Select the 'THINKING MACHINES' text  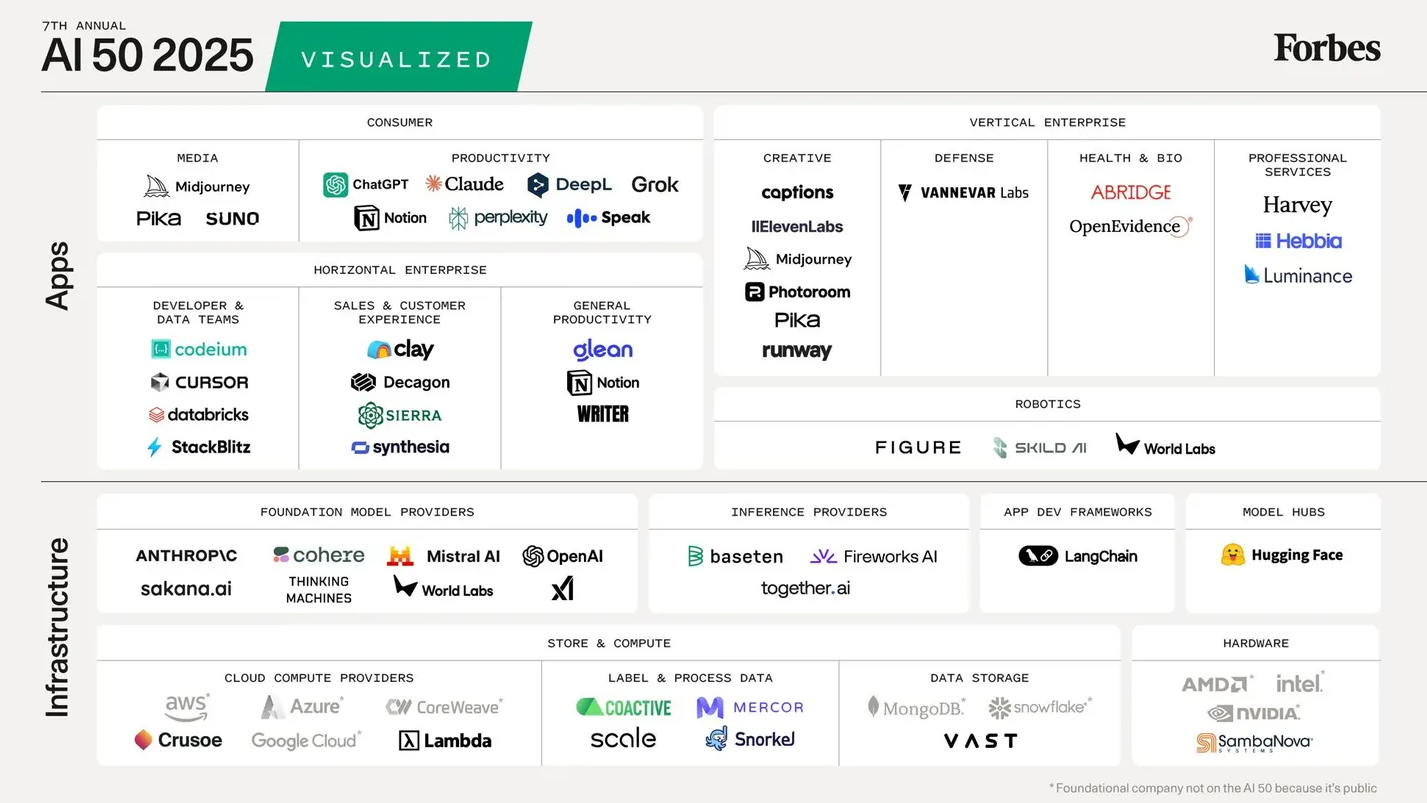[x=319, y=590]
